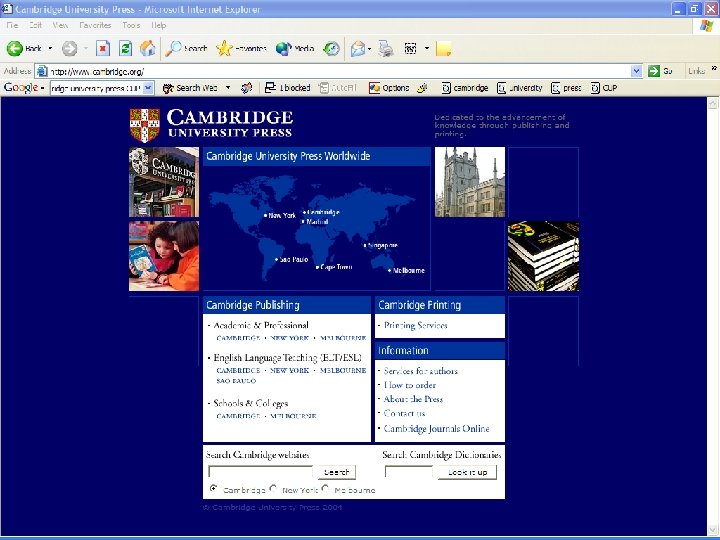Open the Search pane magnifier icon
The image size is (720, 540).
tap(174, 48)
